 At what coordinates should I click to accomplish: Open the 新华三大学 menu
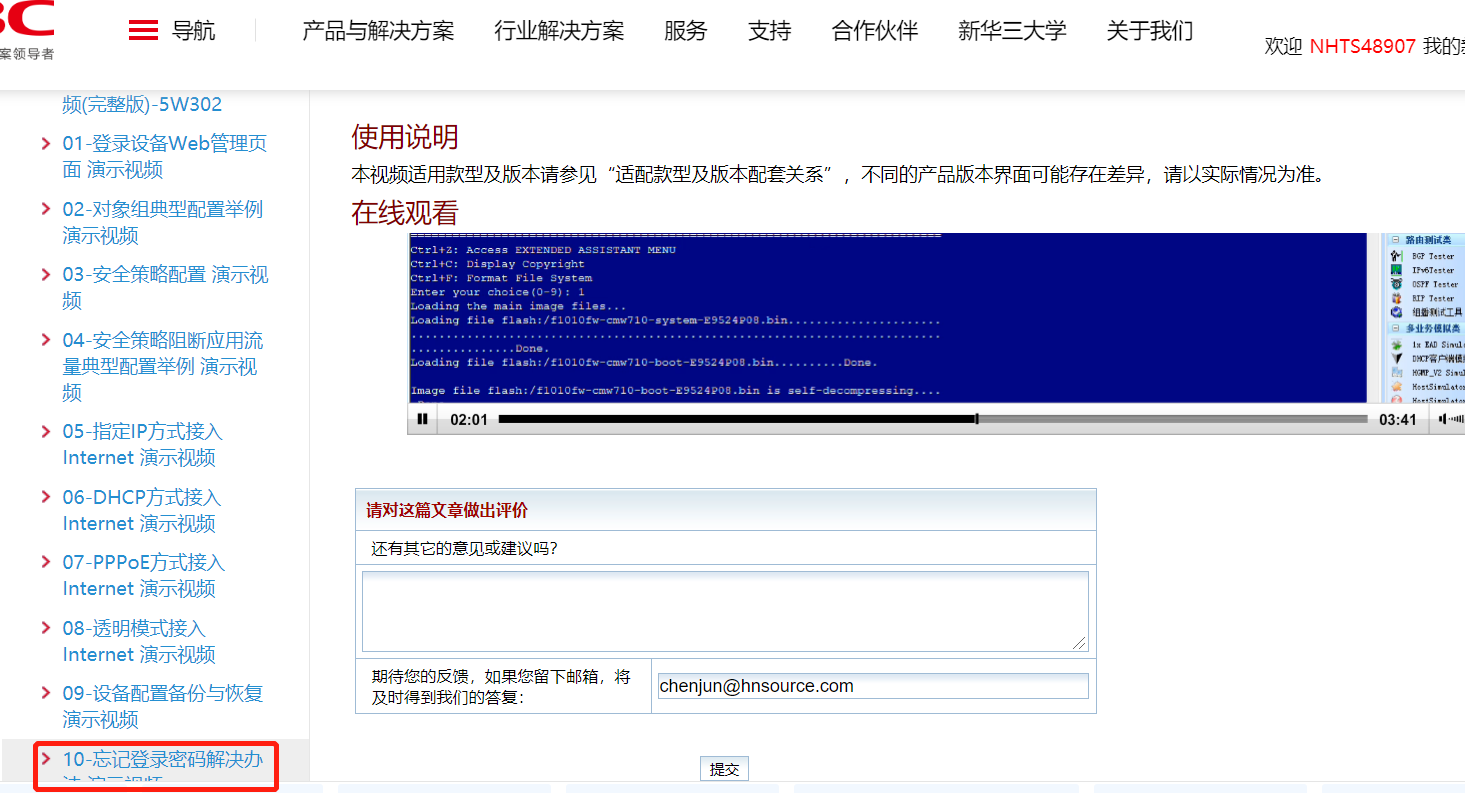pos(1012,31)
